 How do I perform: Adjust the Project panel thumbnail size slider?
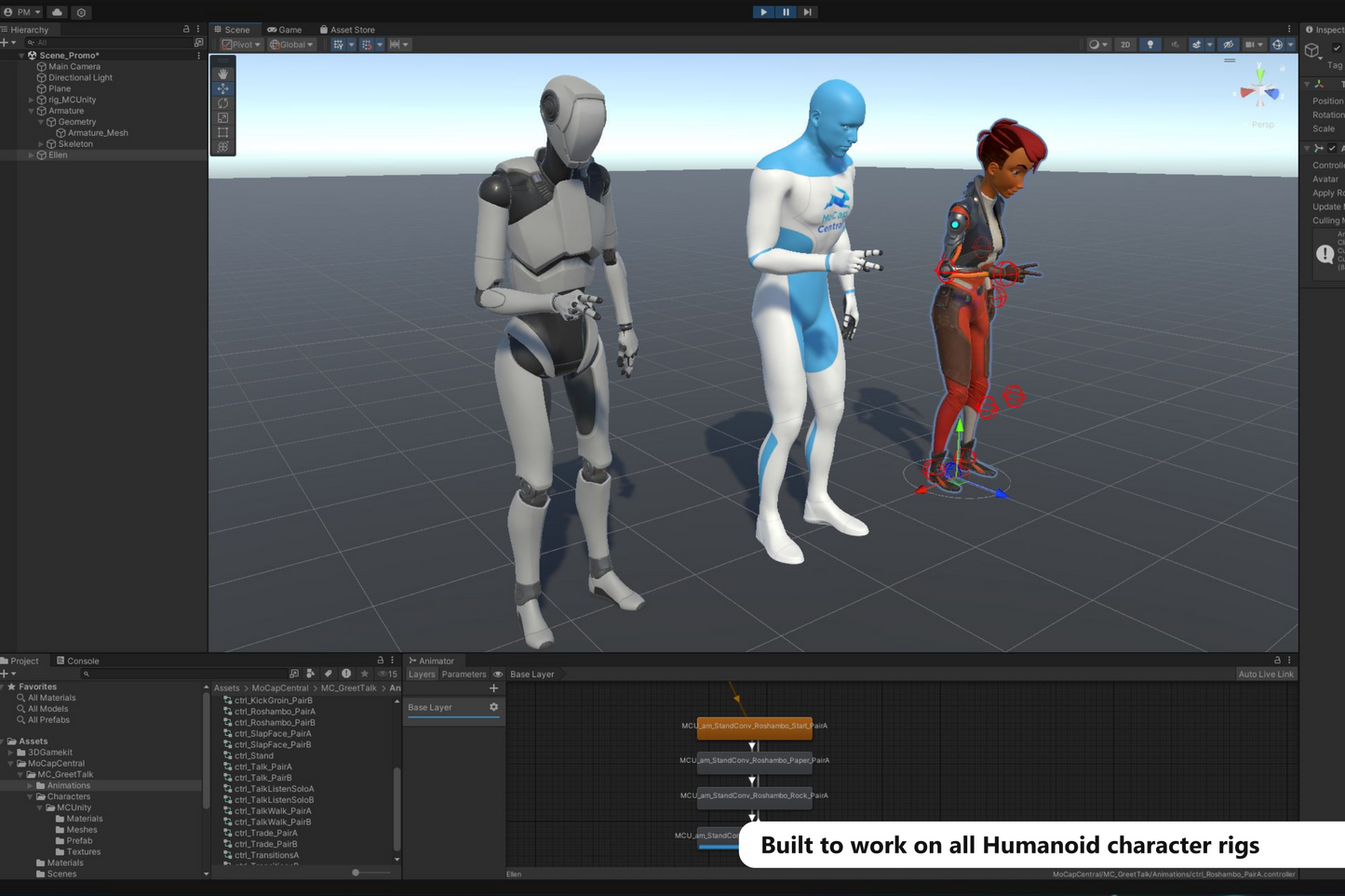355,873
